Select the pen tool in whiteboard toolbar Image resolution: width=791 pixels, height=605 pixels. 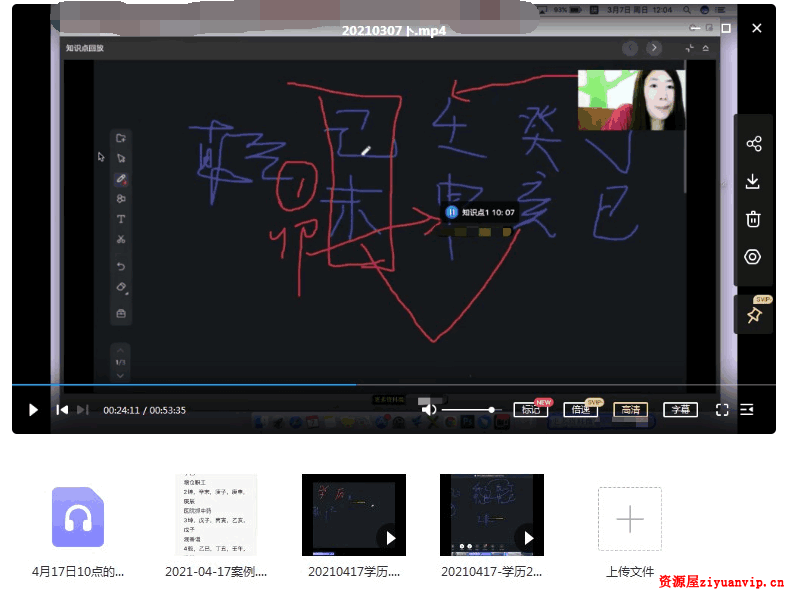tap(121, 179)
